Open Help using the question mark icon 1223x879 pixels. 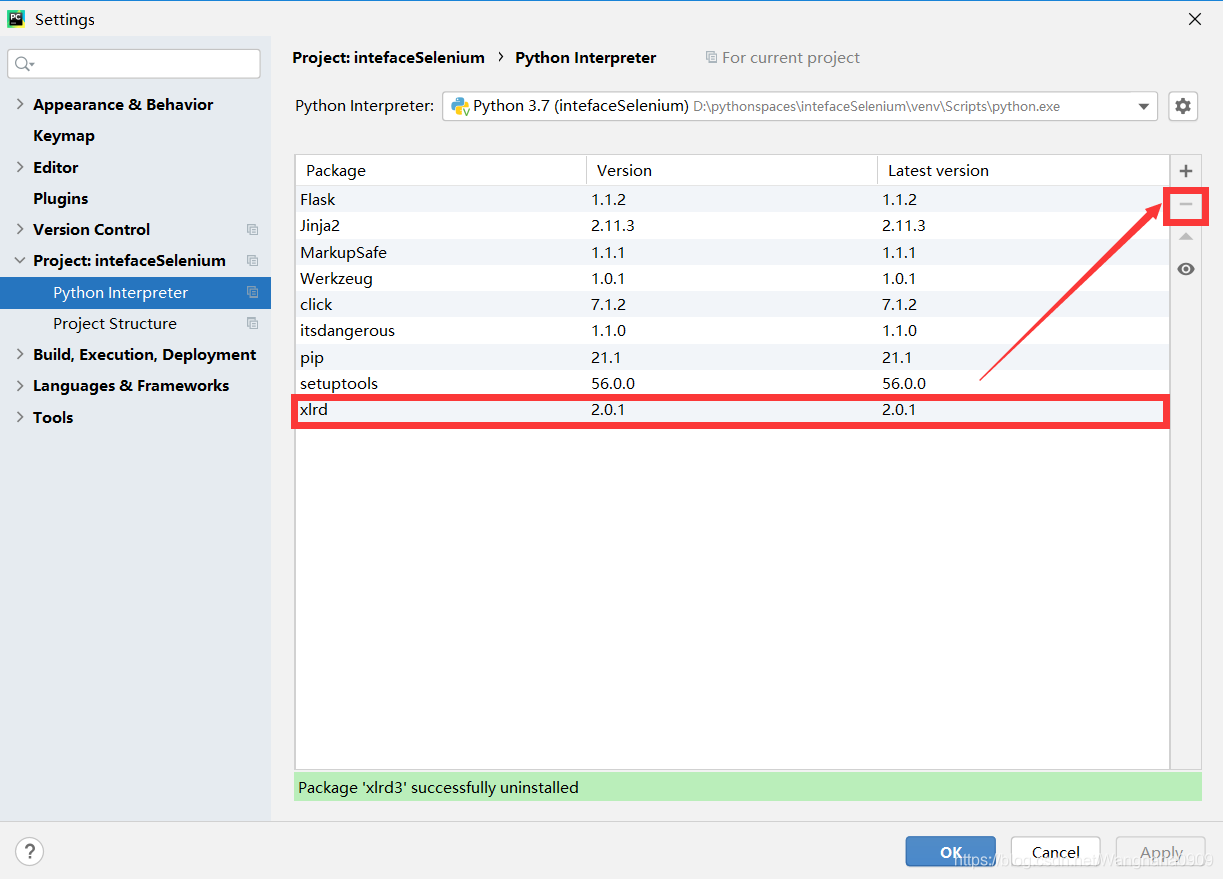(x=29, y=851)
